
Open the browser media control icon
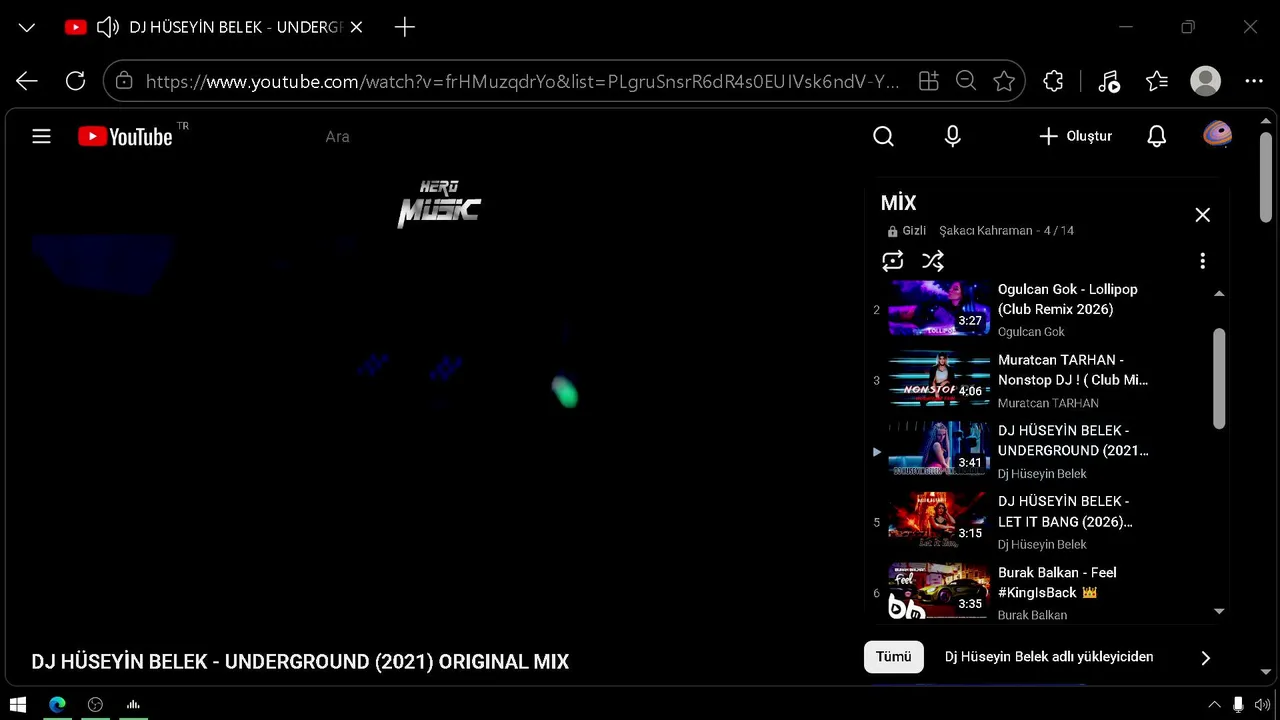click(1108, 82)
